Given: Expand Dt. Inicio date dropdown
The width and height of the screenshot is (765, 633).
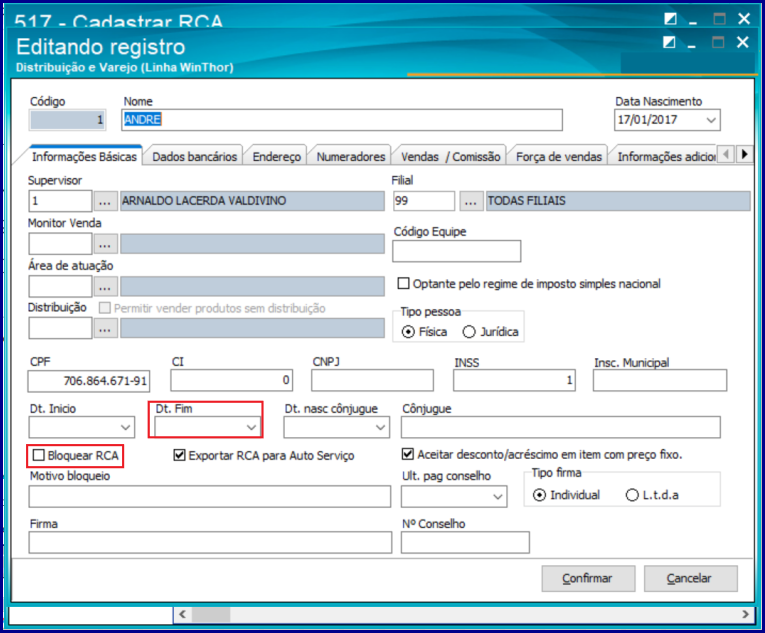Looking at the screenshot, I should (126, 428).
